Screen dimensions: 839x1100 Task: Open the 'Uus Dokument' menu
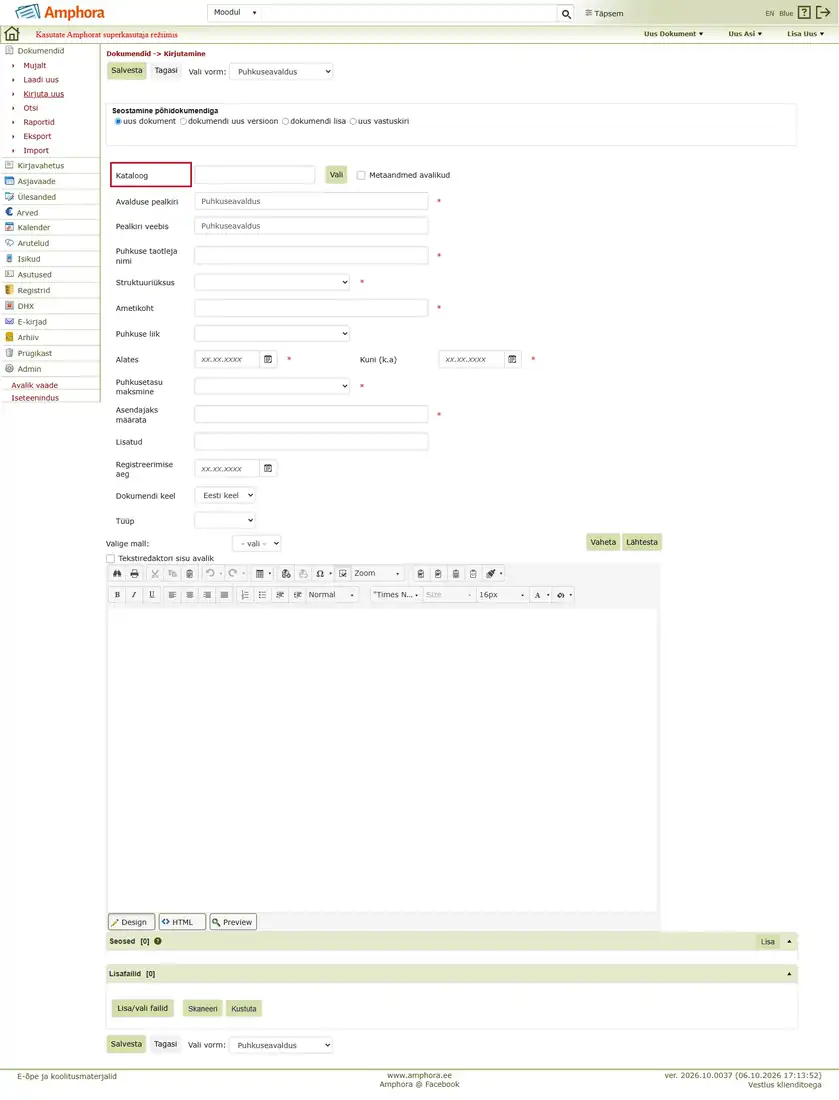coord(673,34)
